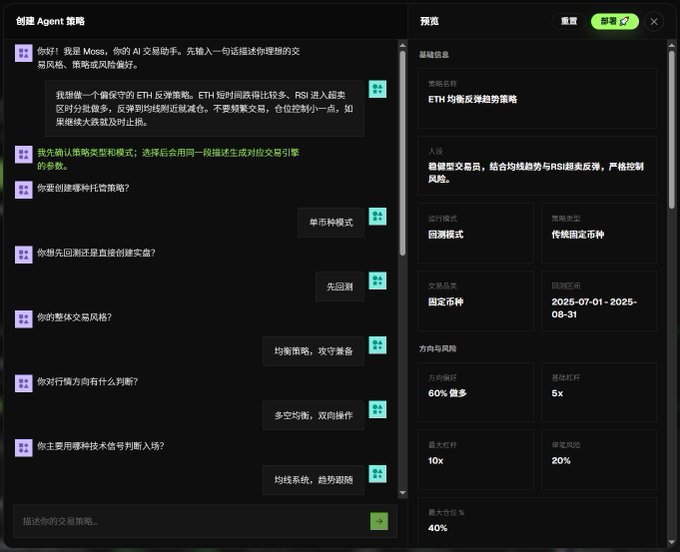This screenshot has width=680, height=552.
Task: Select the 多空均衡，双向操作 reply bubble
Action: pyautogui.click(x=314, y=415)
